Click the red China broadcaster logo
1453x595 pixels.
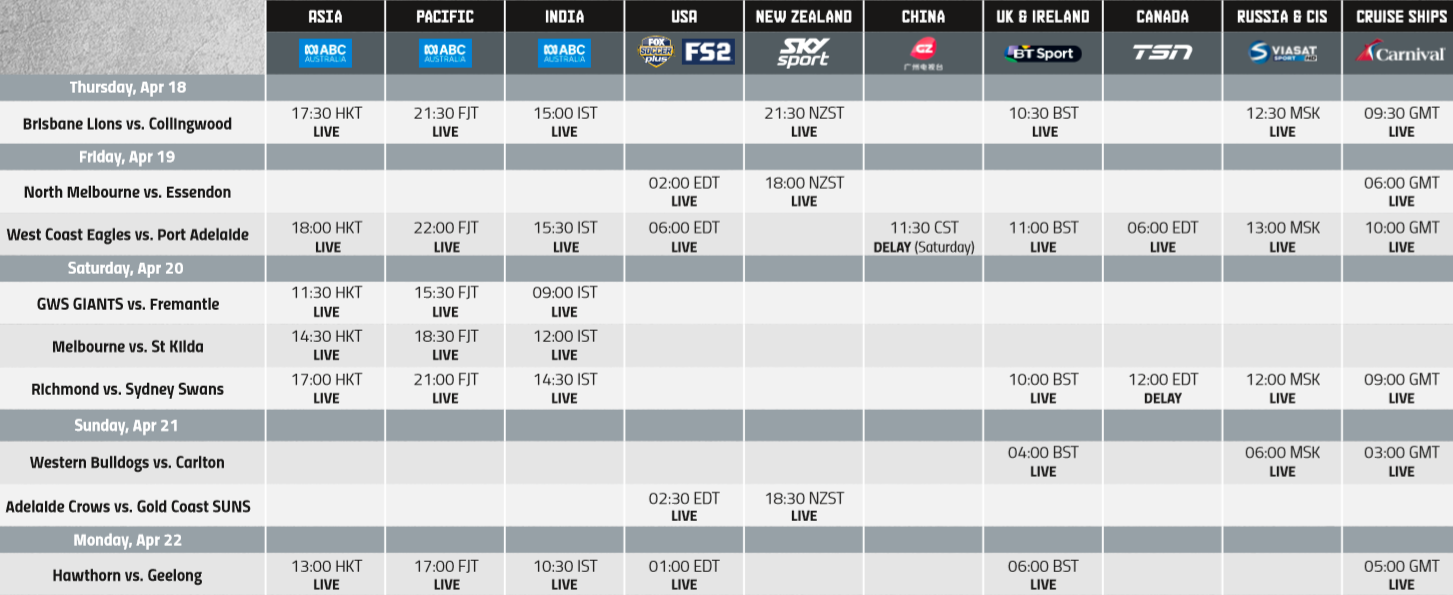923,52
